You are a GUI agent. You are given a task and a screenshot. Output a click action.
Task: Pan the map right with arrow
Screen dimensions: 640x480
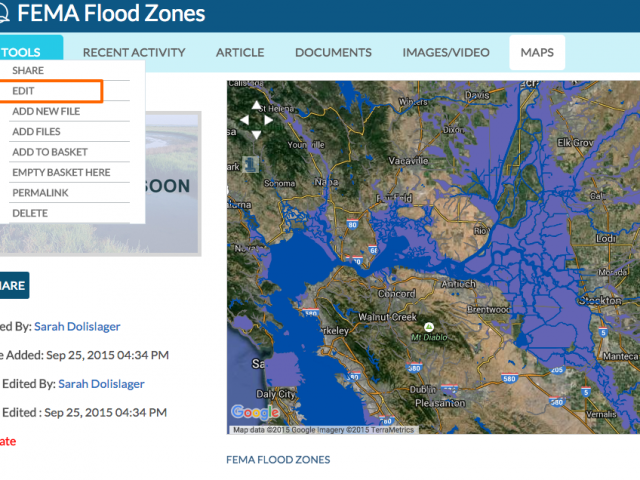pos(268,120)
